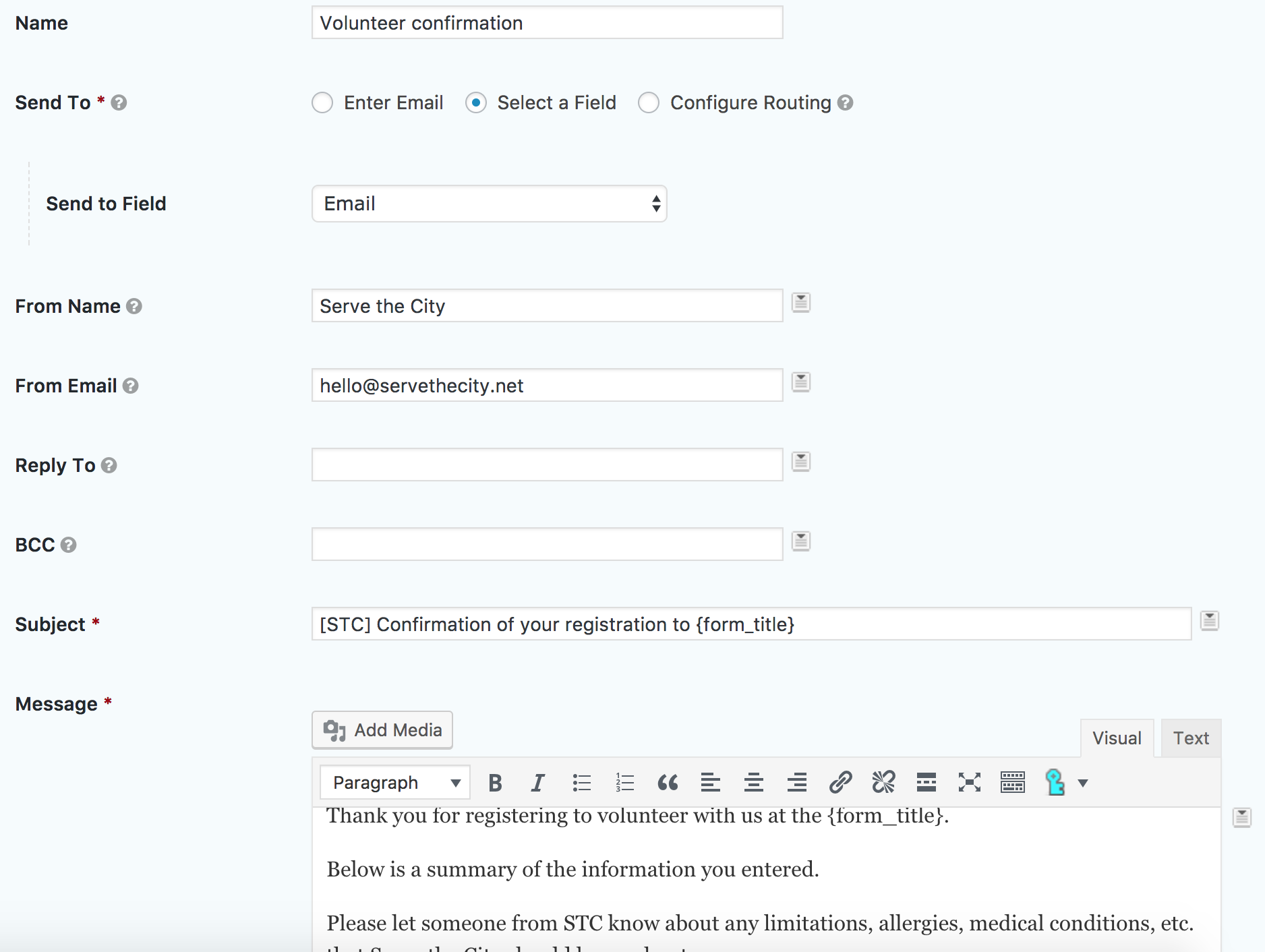Toggle the toolbar kitchen sink icon
1265x952 pixels.
tap(1012, 783)
